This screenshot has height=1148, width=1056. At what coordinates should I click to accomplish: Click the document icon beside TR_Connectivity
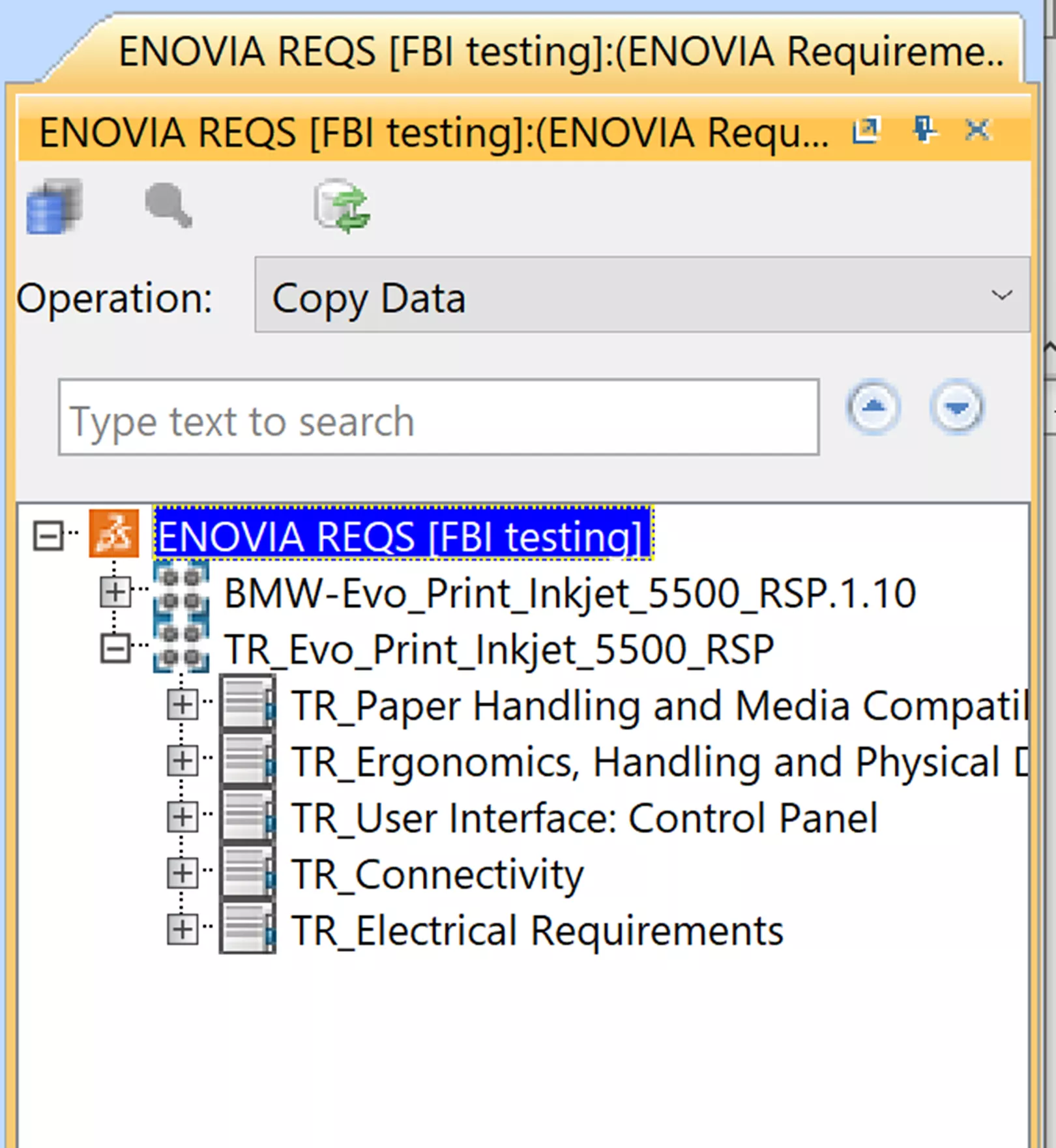pyautogui.click(x=248, y=871)
